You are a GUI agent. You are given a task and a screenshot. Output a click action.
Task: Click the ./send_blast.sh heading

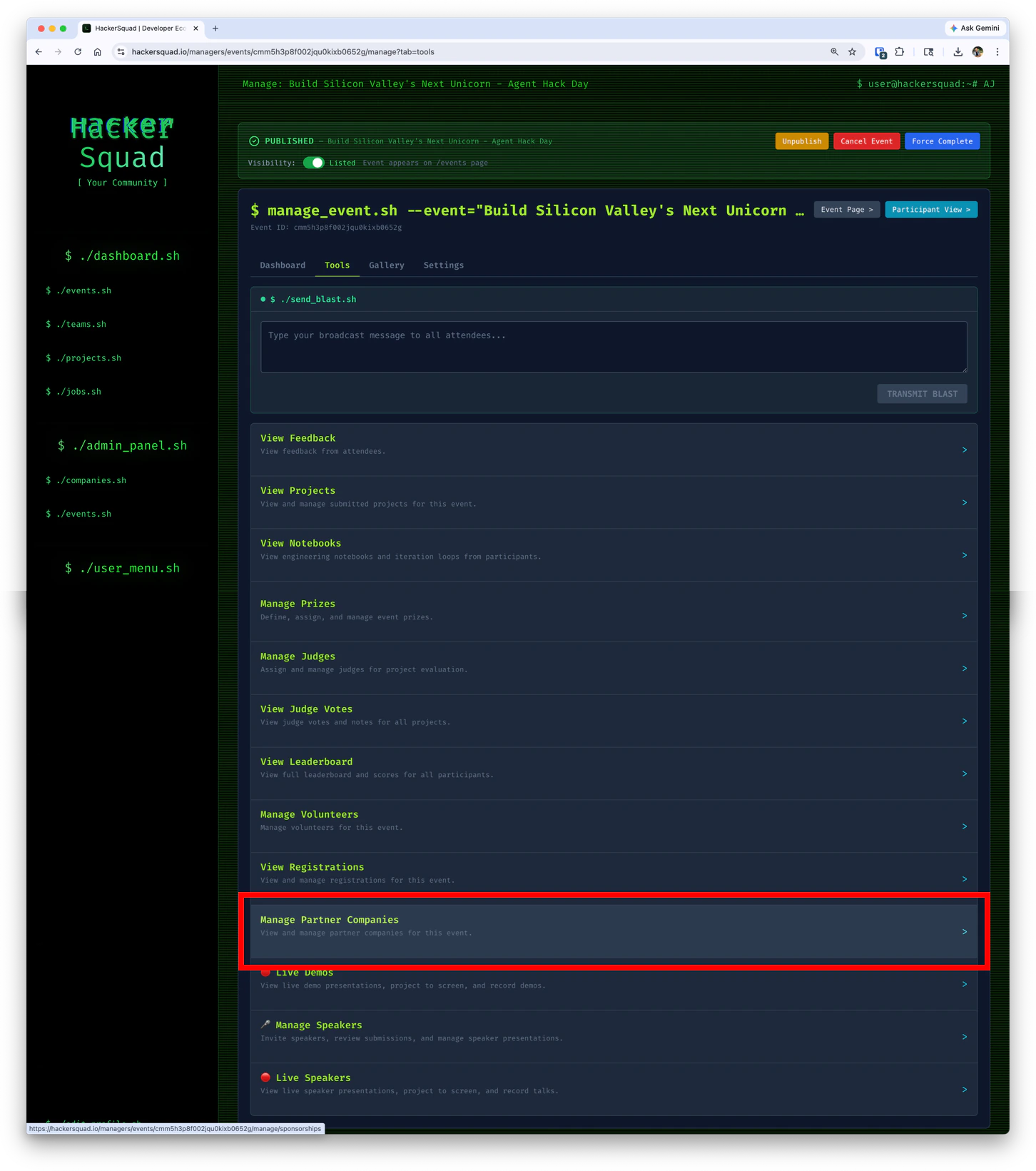313,300
